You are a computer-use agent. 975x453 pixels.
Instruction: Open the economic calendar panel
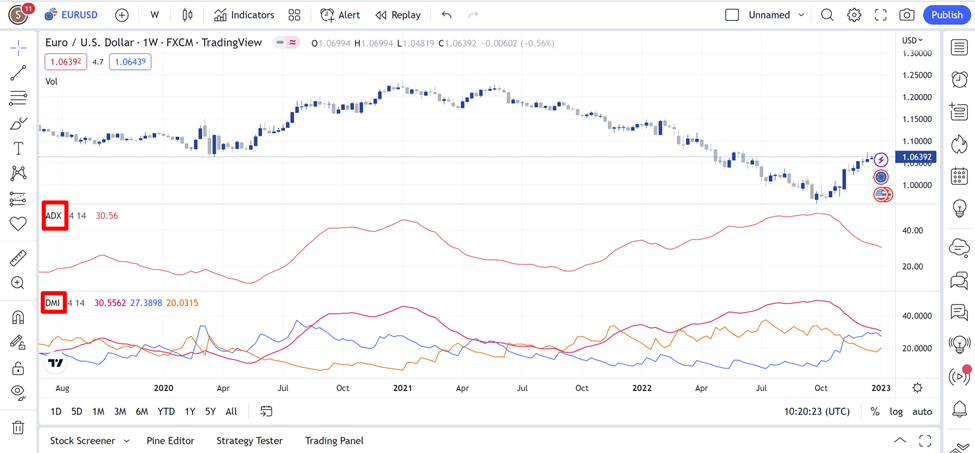[x=959, y=176]
